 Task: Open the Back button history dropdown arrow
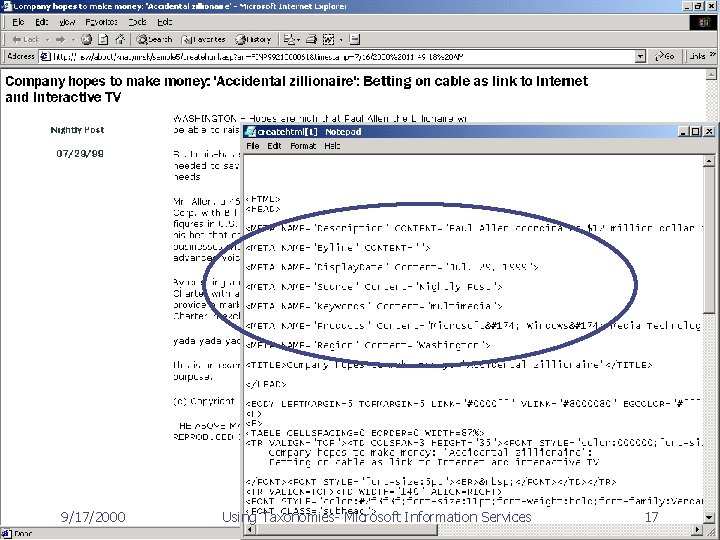pos(47,39)
